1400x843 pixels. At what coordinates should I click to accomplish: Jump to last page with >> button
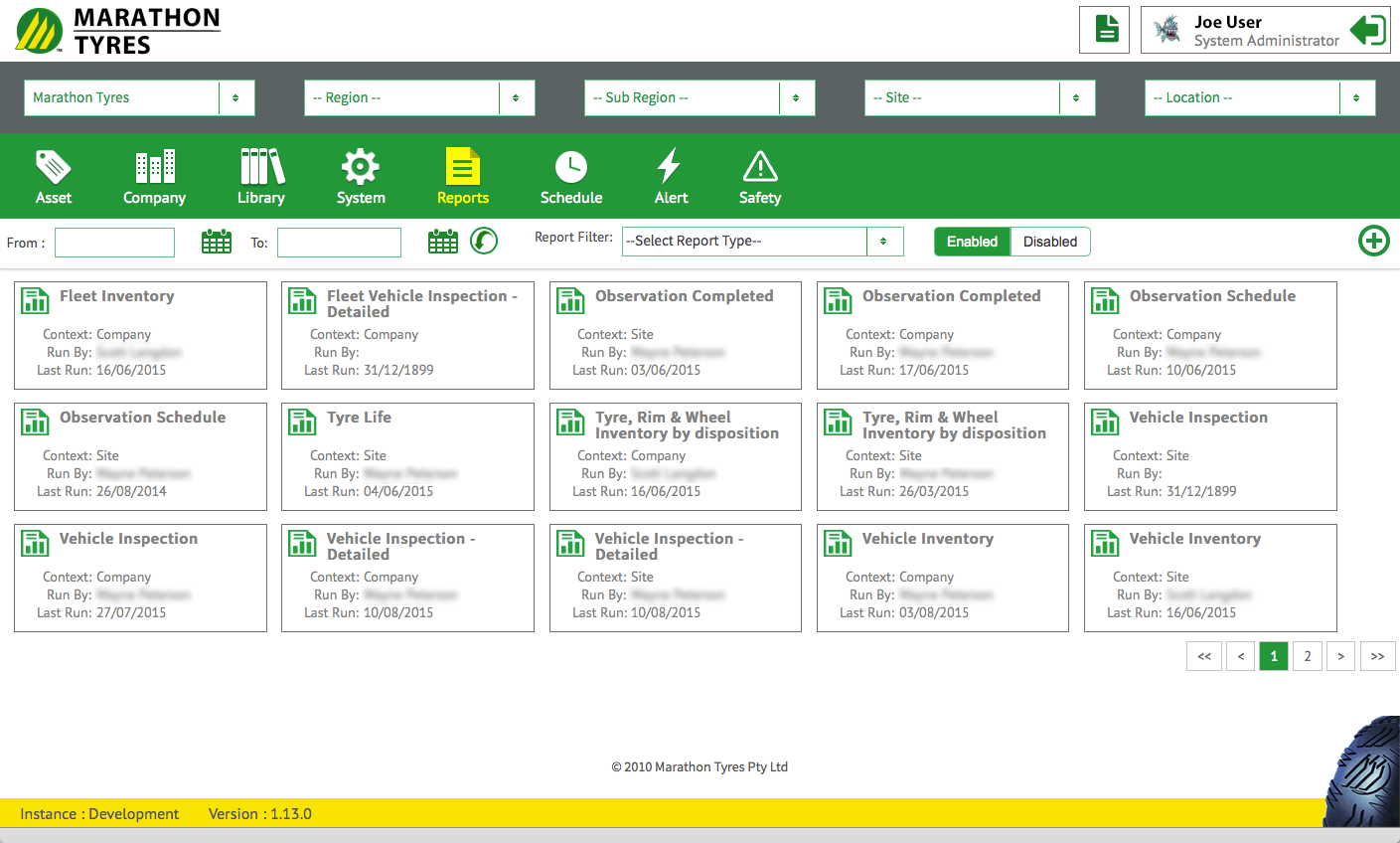click(x=1377, y=656)
